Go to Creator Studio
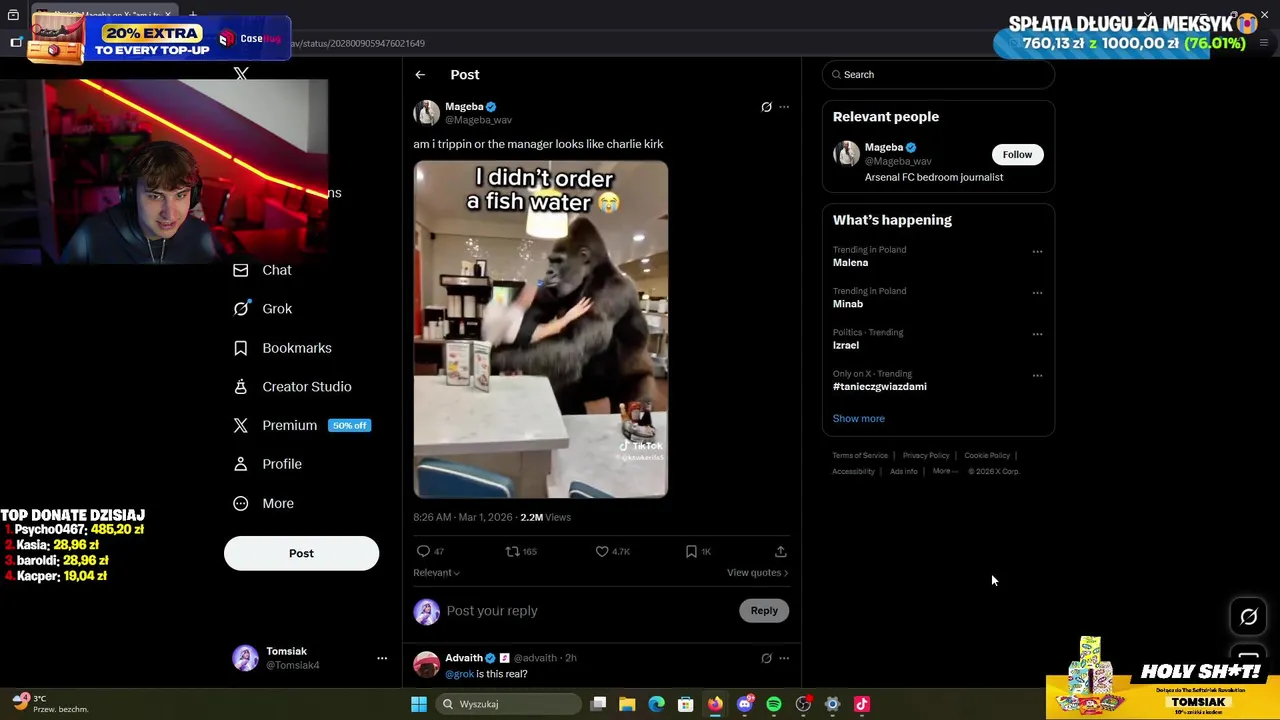 click(x=292, y=387)
